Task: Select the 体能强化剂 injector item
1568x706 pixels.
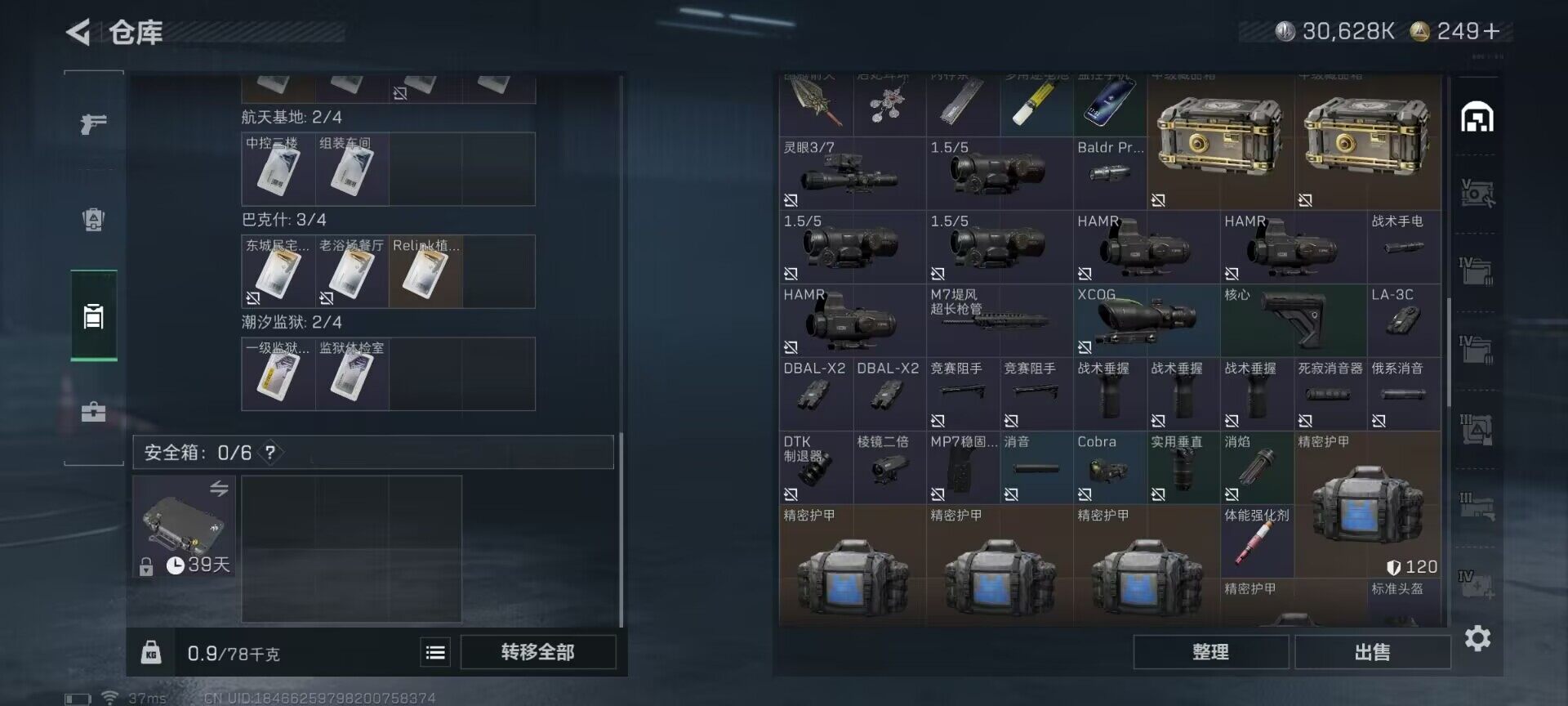Action: click(1257, 542)
